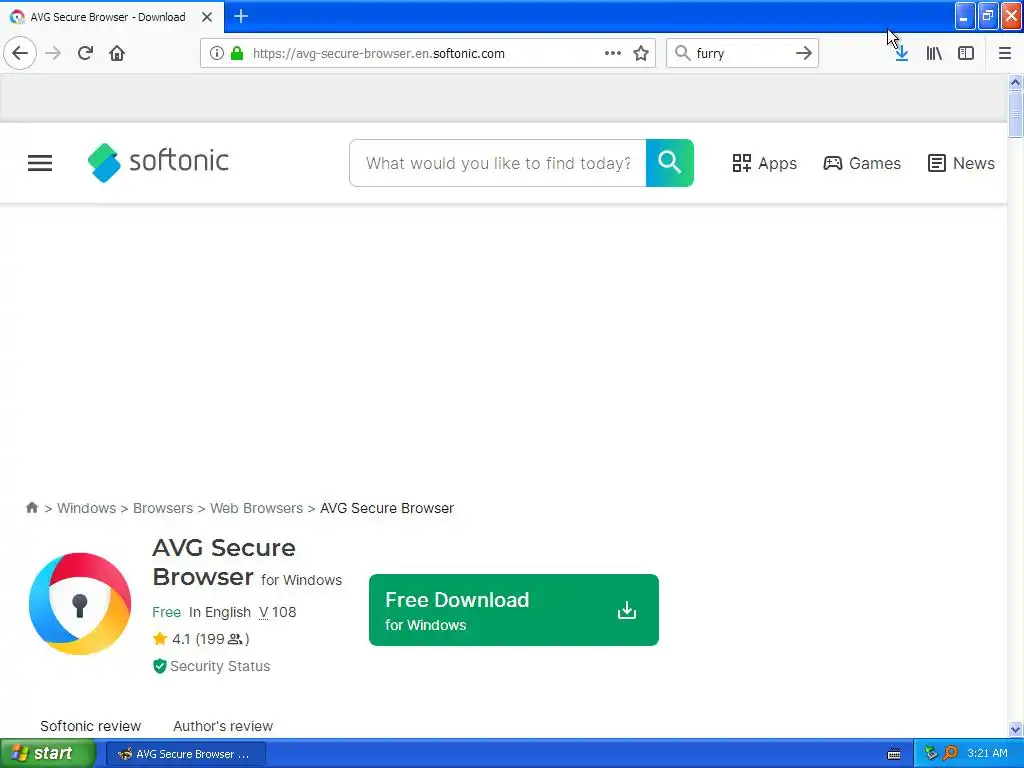Click the V 108 version label

coord(278,612)
